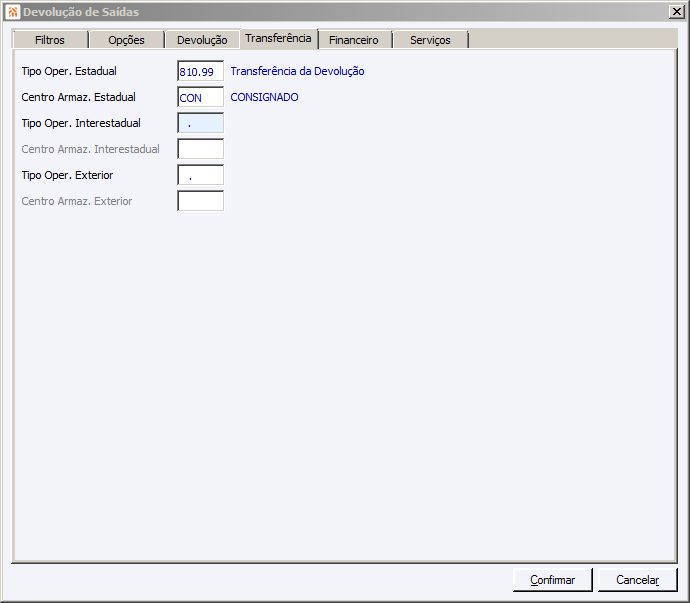Click the Centro Armaz. Exterior field

click(x=201, y=201)
